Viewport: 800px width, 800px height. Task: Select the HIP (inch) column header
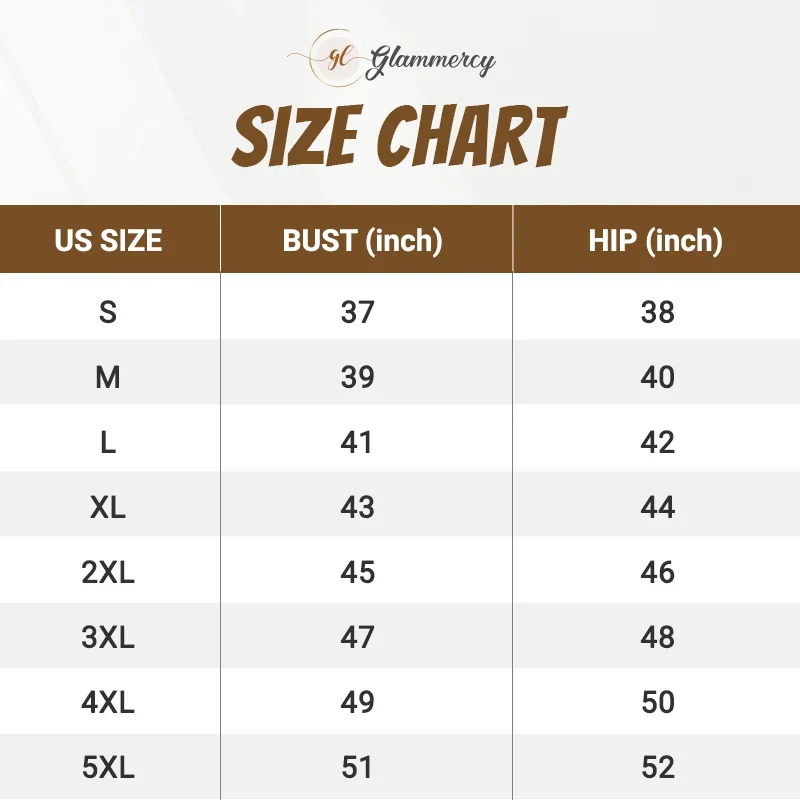655,240
